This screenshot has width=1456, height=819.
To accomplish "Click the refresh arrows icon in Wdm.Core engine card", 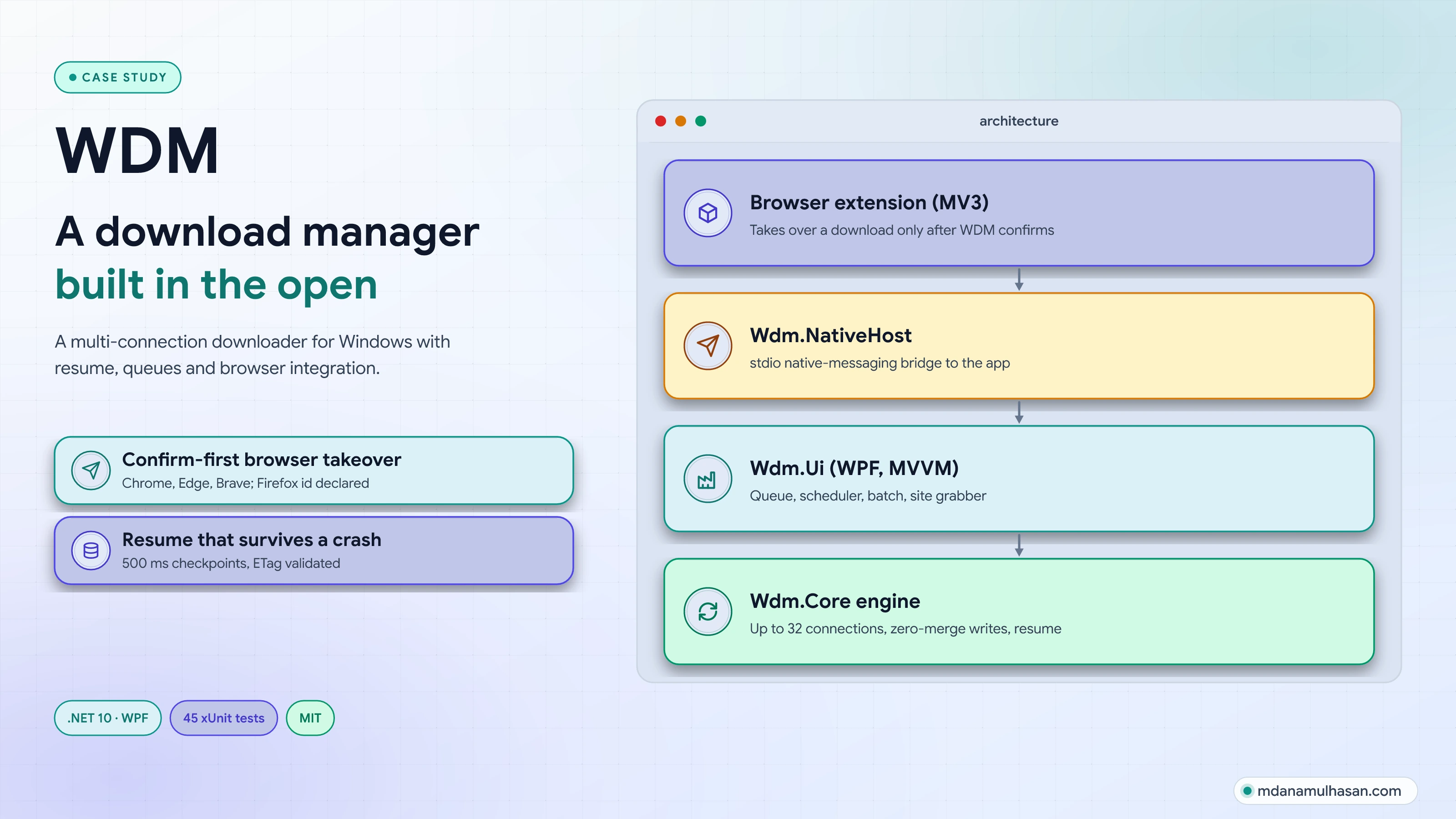I will click(x=708, y=612).
